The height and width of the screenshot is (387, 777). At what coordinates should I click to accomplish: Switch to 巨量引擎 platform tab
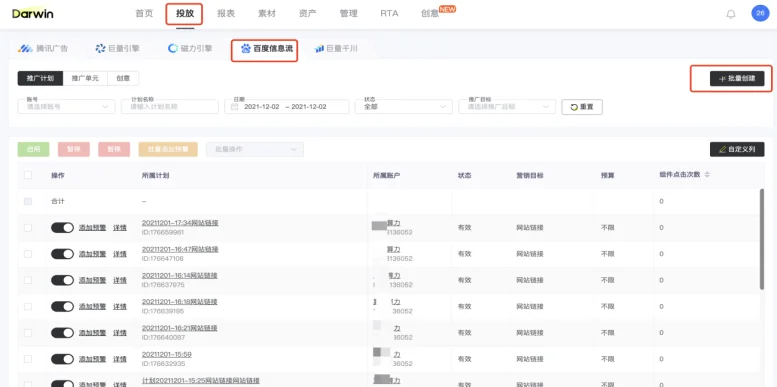(117, 49)
